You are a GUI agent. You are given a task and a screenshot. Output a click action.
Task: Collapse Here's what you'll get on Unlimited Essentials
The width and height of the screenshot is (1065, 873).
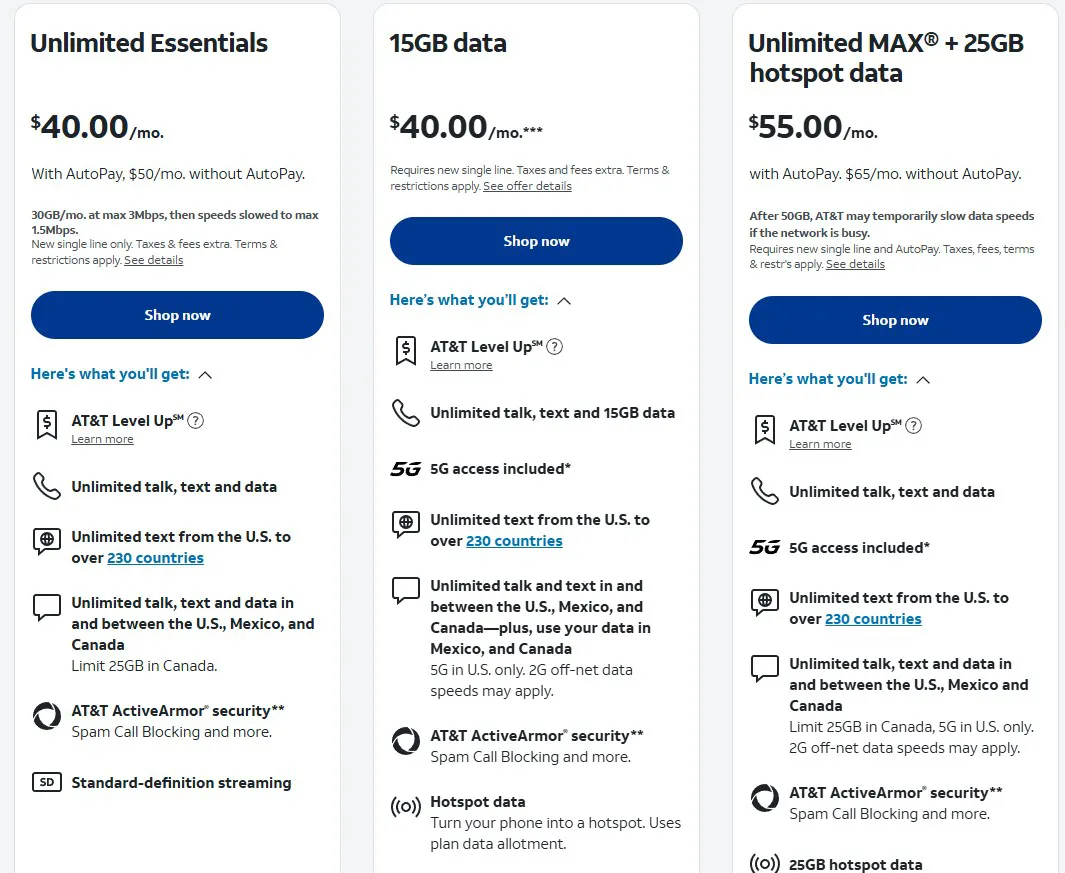click(206, 374)
